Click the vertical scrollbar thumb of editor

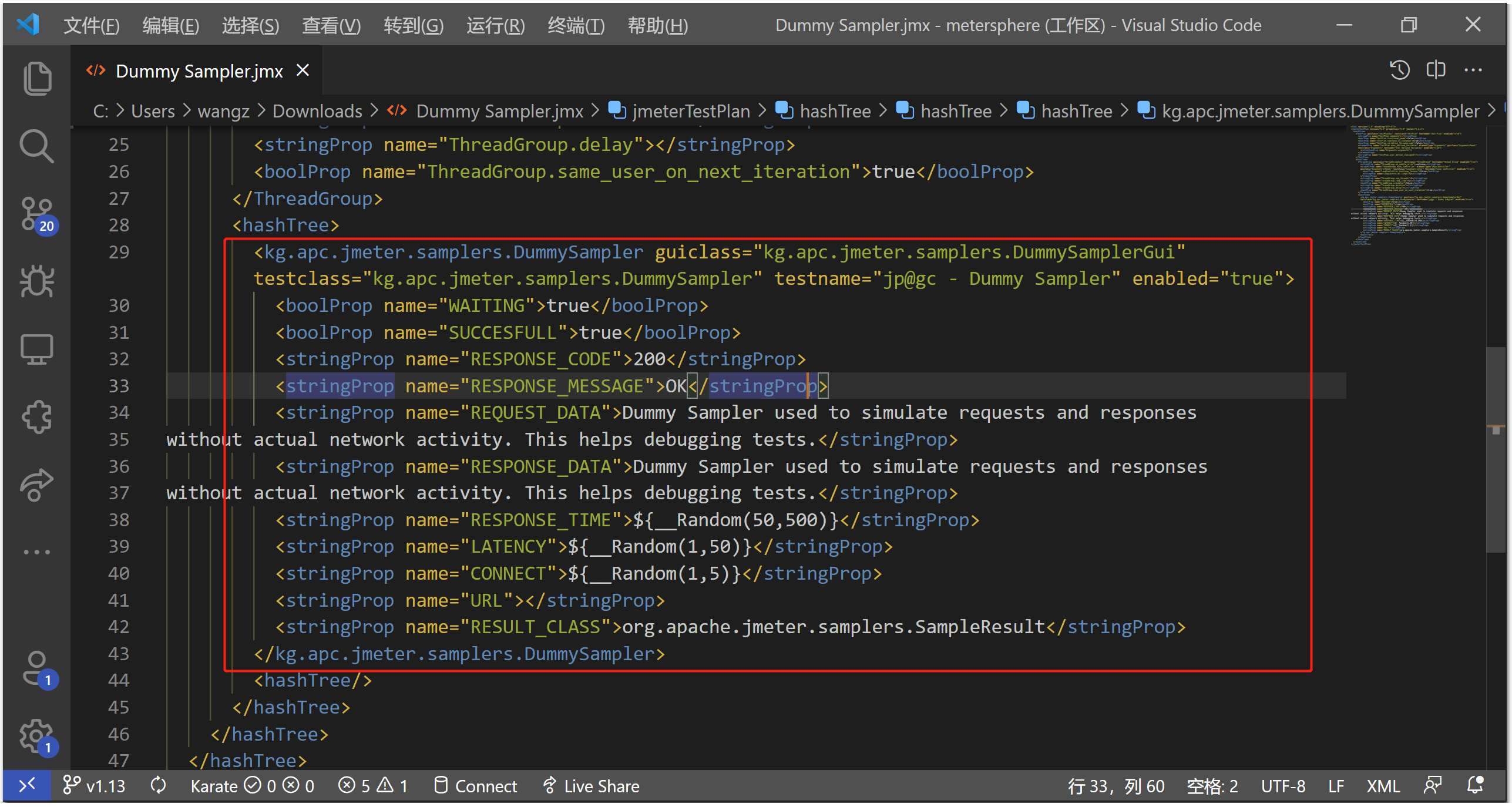tap(1496, 449)
